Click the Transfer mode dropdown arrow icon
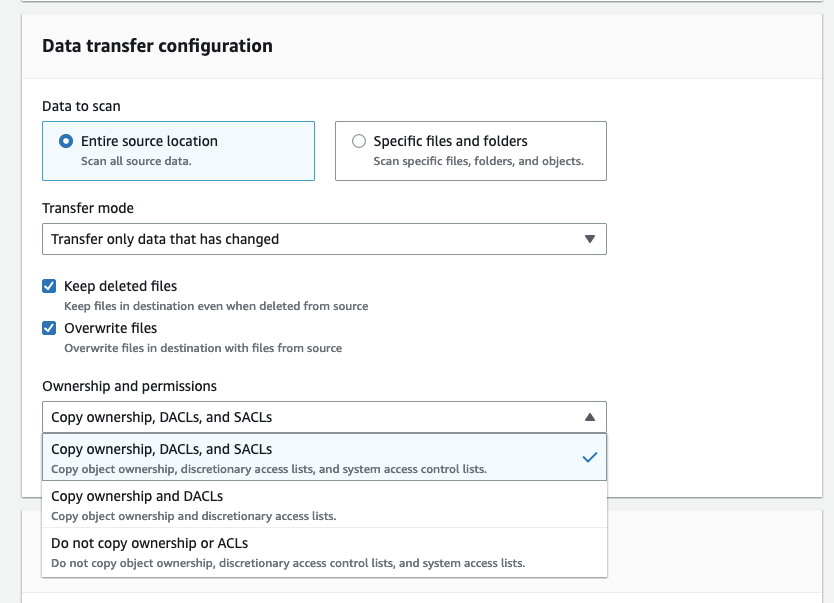The height and width of the screenshot is (603, 834). 592,238
